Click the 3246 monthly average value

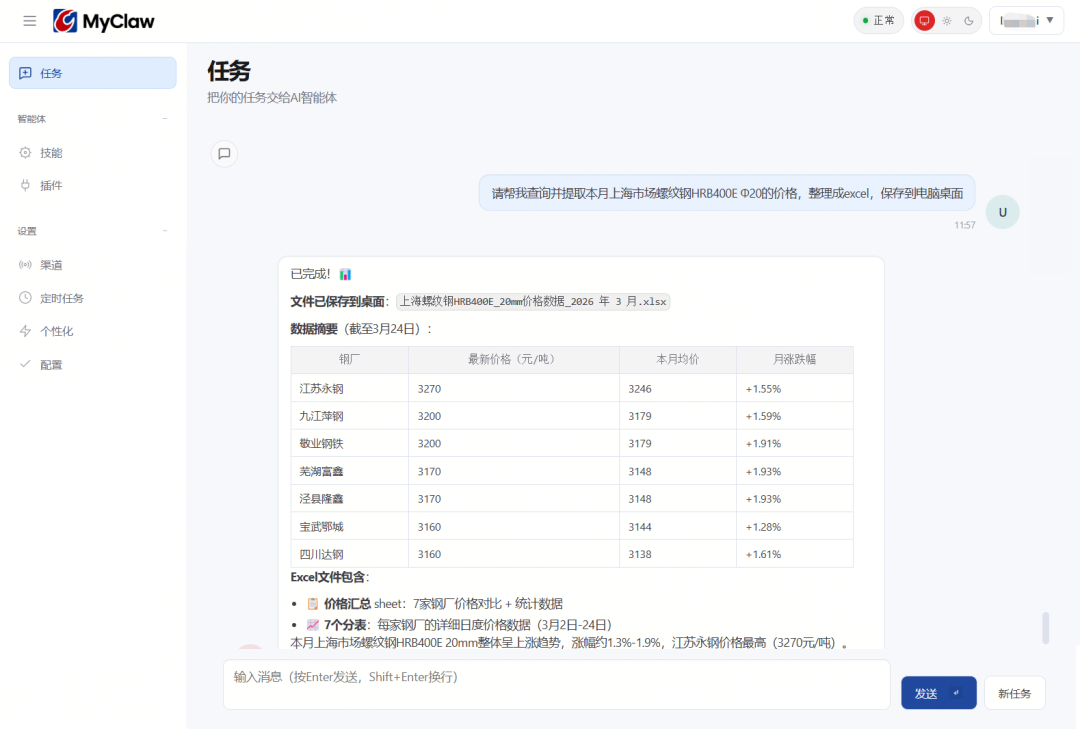(x=640, y=389)
